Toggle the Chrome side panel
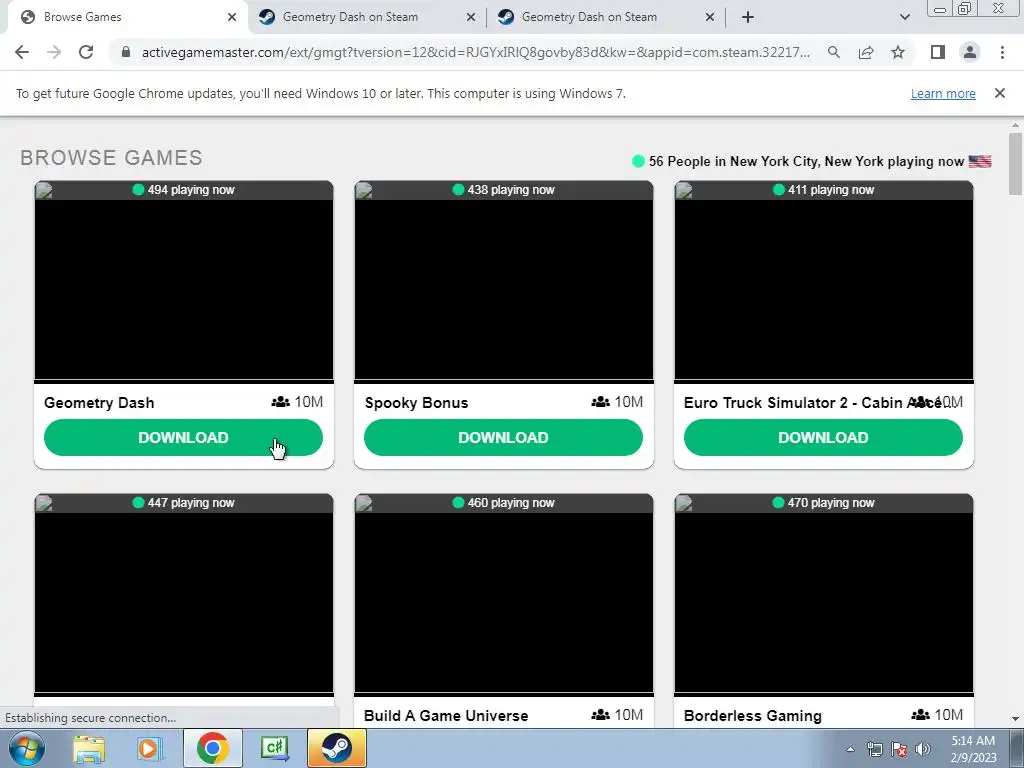1024x768 pixels. click(938, 52)
